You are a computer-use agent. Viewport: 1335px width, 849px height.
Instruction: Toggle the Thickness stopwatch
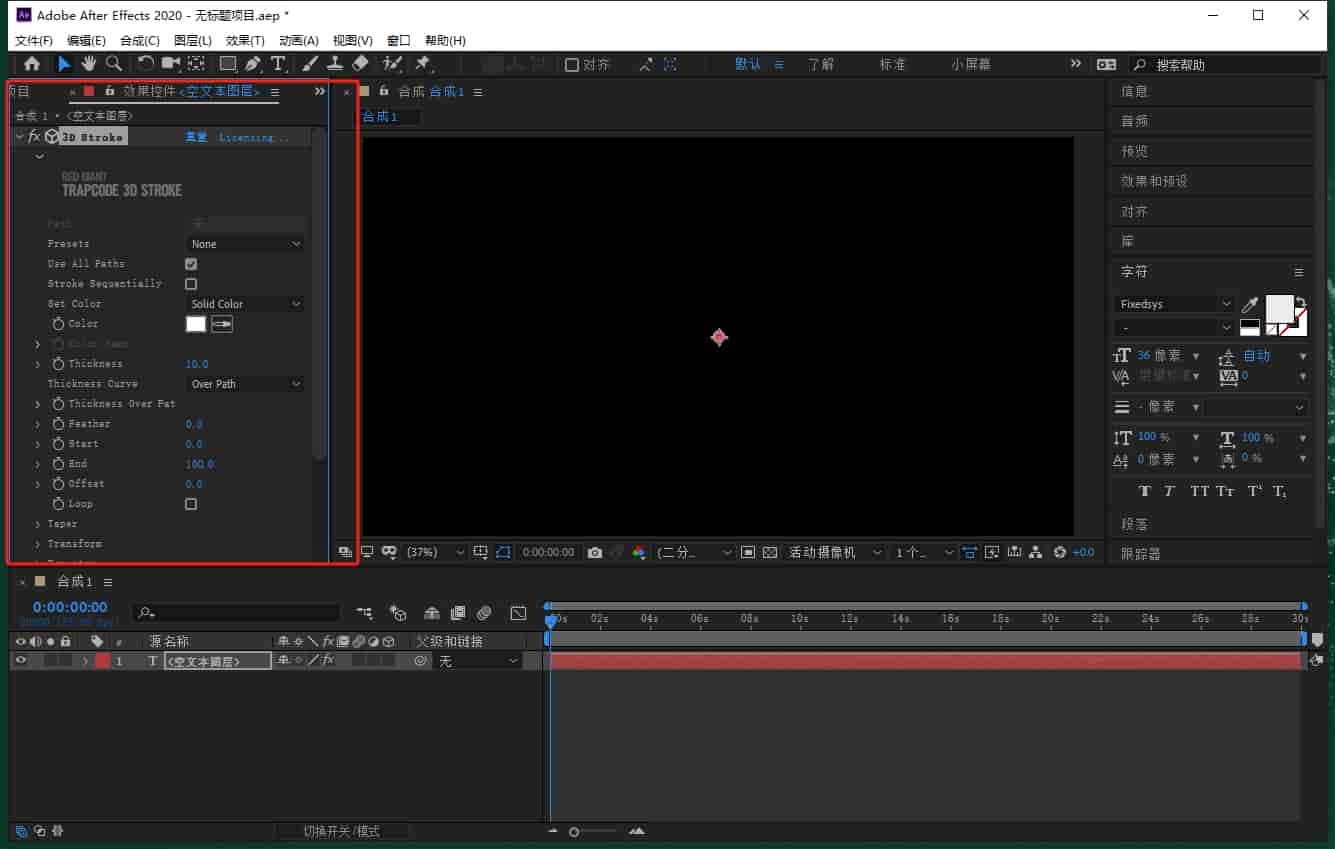(x=58, y=364)
